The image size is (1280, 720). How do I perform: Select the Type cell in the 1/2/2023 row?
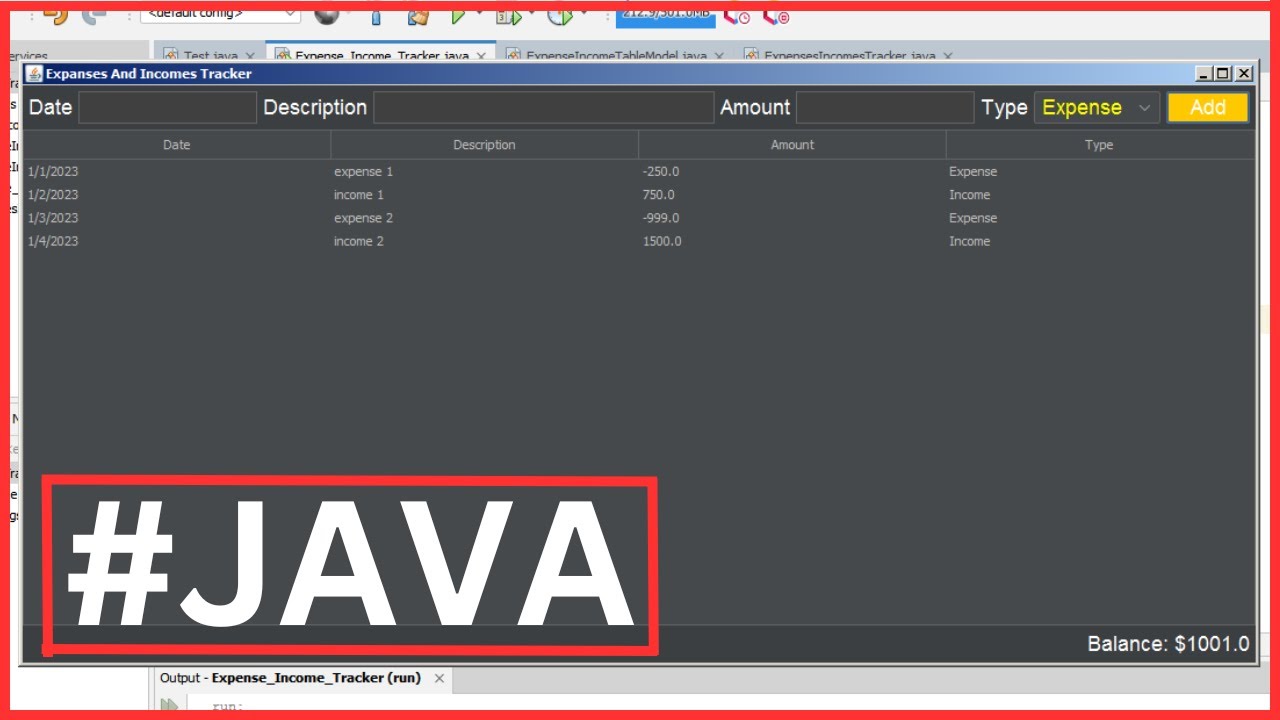(x=1100, y=195)
